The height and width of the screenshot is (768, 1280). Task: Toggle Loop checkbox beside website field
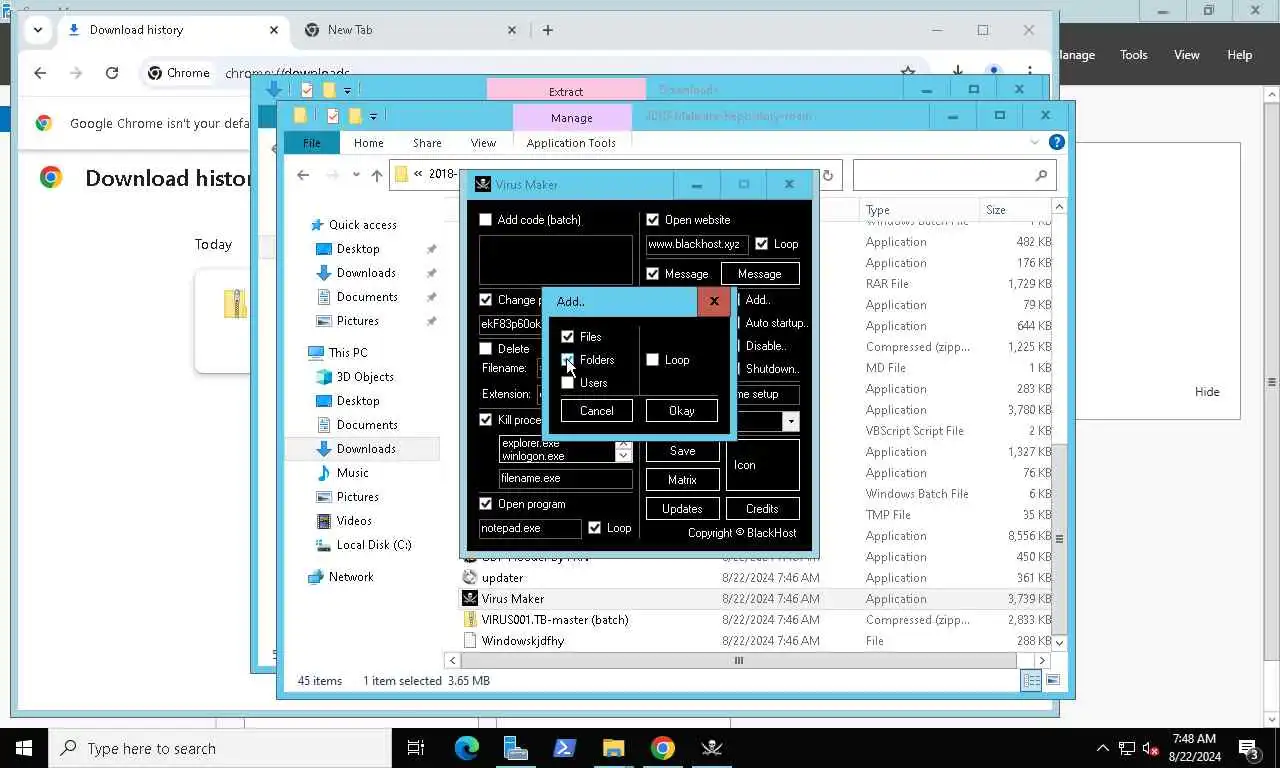pyautogui.click(x=761, y=244)
